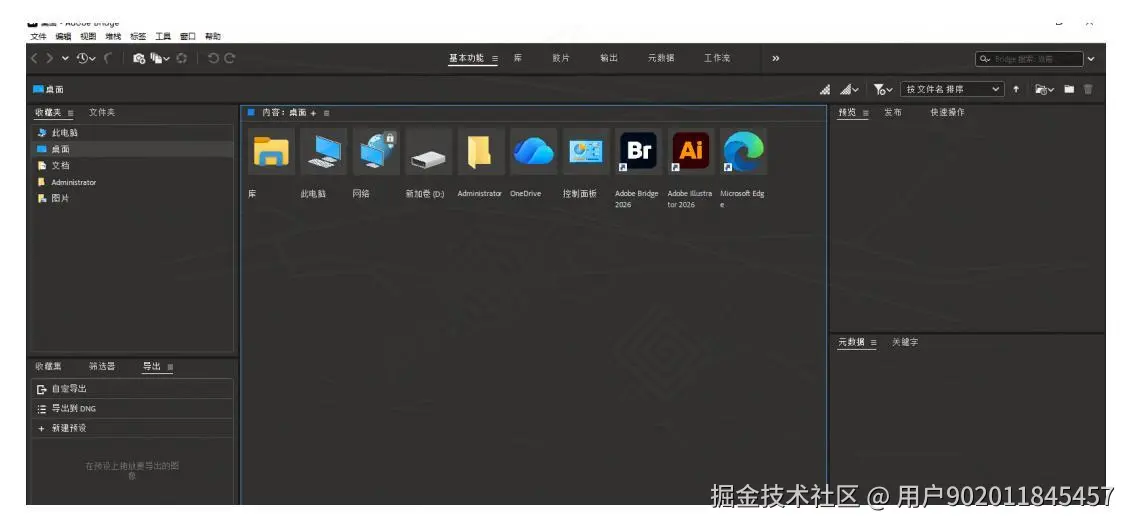Image resolution: width=1132 pixels, height=528 pixels.
Task: Open the recent files clock dropdown
Action: click(87, 59)
